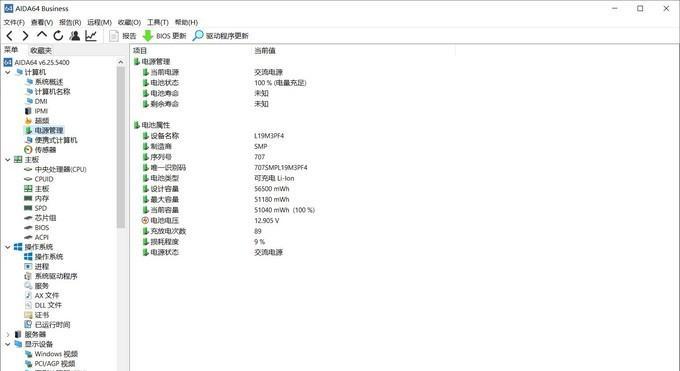Go back with the left arrow button
680x371 pixels.
[10, 36]
